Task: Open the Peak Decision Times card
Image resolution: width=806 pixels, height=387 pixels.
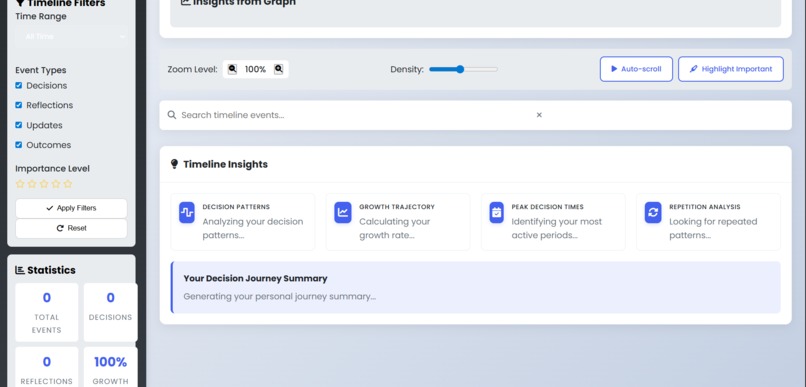Action: click(x=553, y=222)
